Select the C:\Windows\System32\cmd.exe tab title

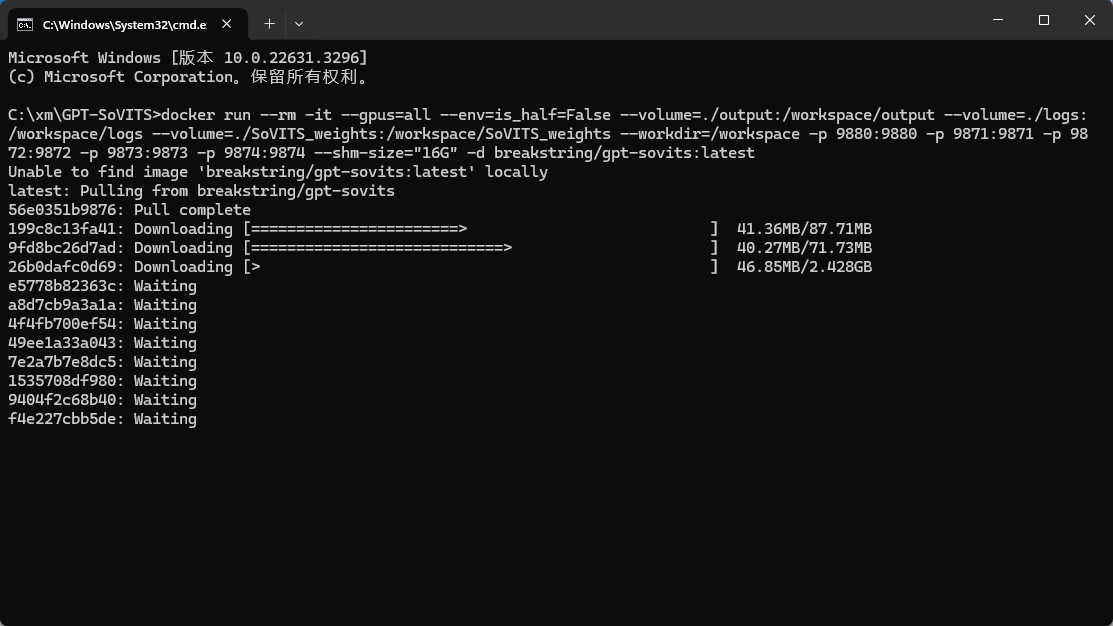pyautogui.click(x=124, y=24)
